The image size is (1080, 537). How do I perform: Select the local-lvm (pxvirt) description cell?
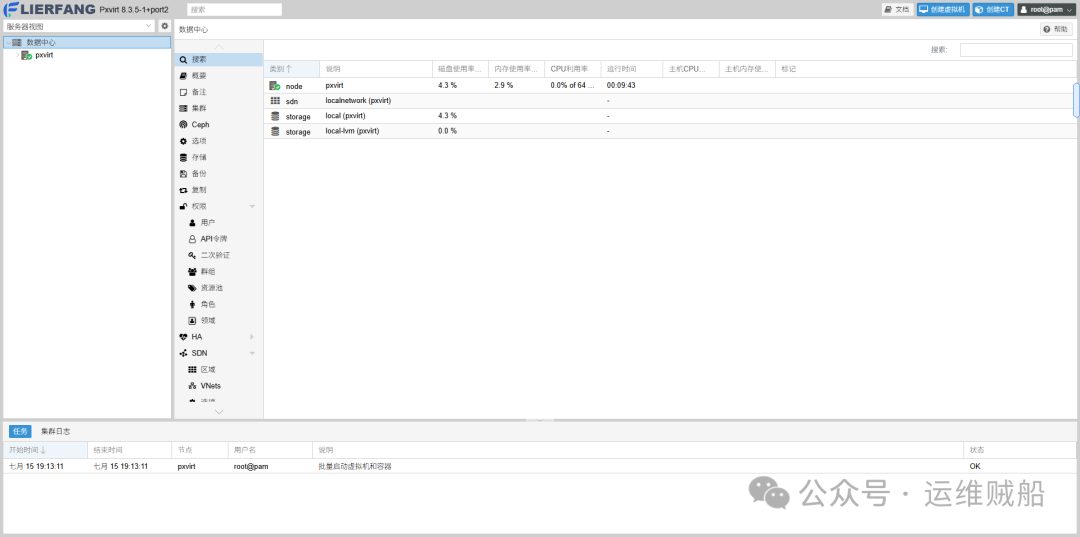[x=376, y=131]
